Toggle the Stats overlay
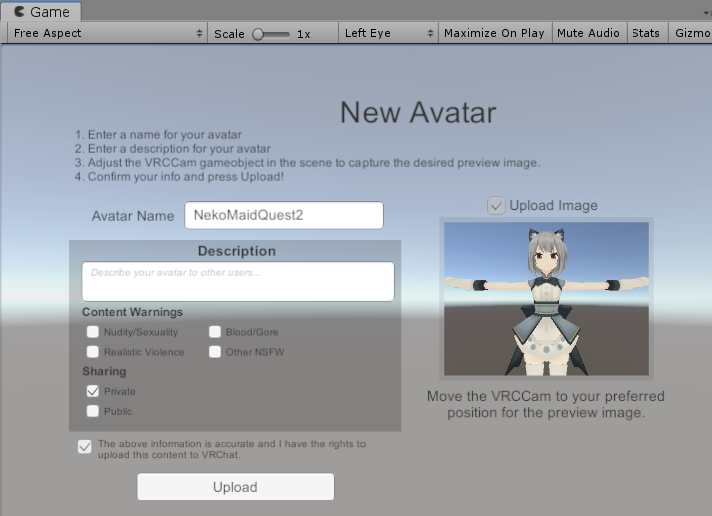The height and width of the screenshot is (516, 712). 646,33
